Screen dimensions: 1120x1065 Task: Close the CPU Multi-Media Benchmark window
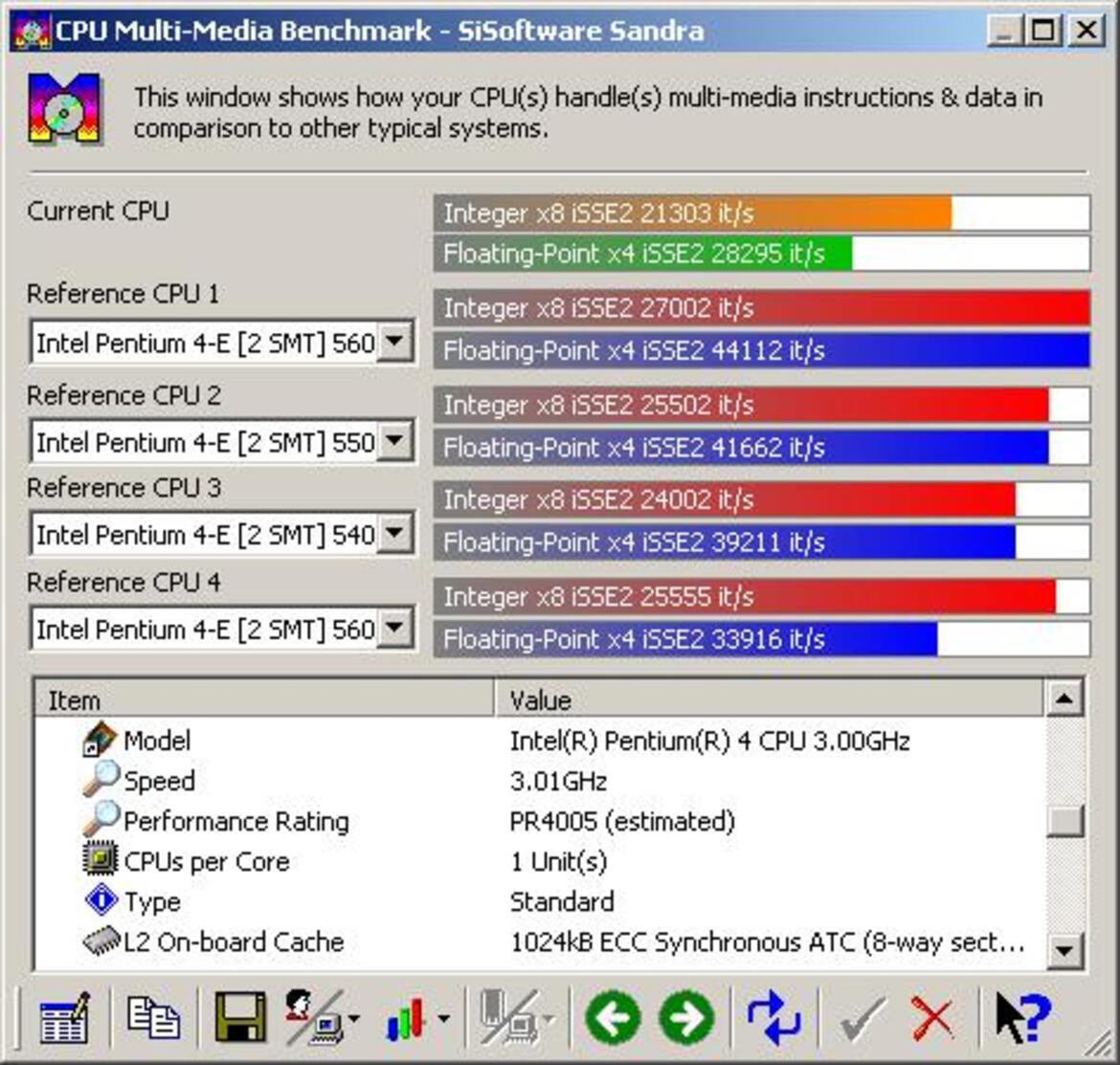point(1086,32)
